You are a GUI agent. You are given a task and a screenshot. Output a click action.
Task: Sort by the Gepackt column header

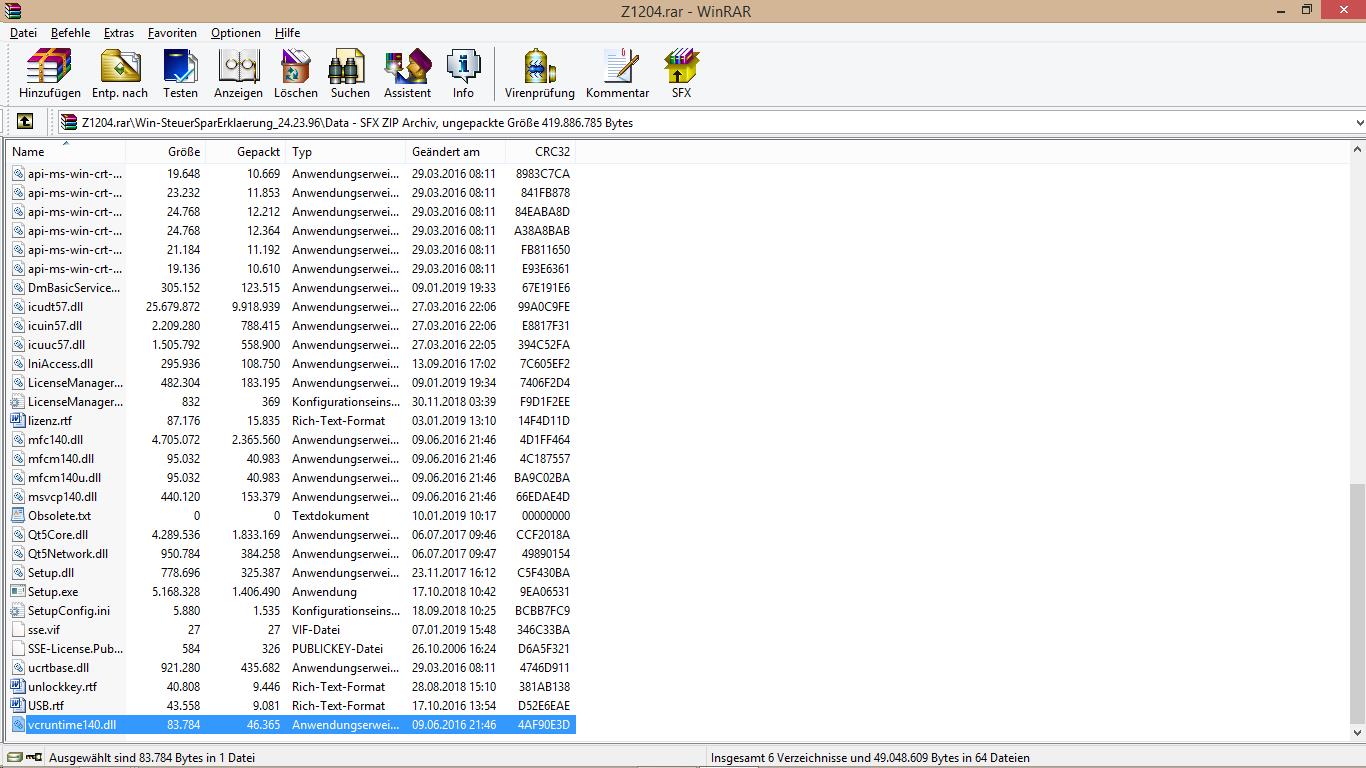click(x=245, y=152)
